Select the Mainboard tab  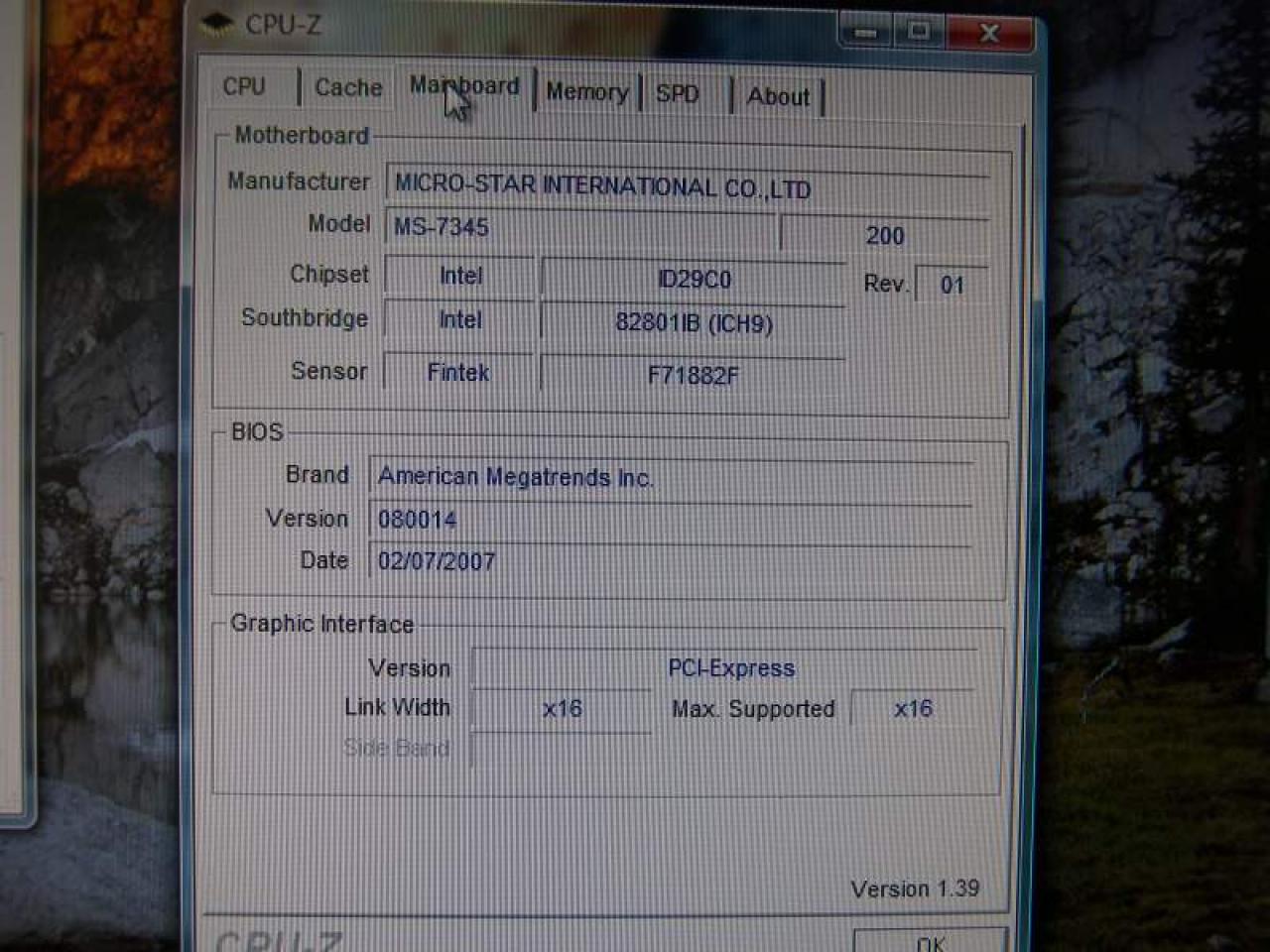click(464, 87)
